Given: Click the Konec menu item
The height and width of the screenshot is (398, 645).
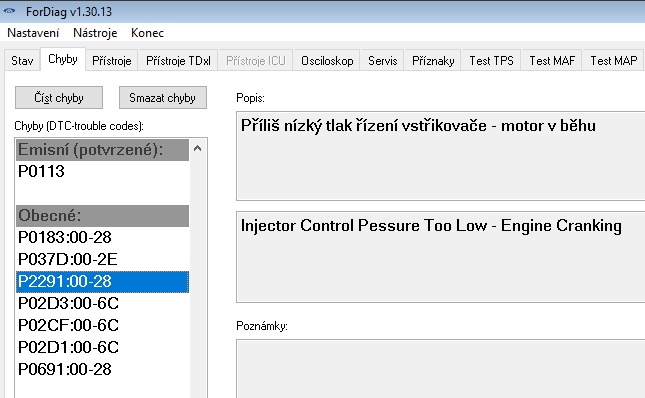Looking at the screenshot, I should pyautogui.click(x=147, y=33).
